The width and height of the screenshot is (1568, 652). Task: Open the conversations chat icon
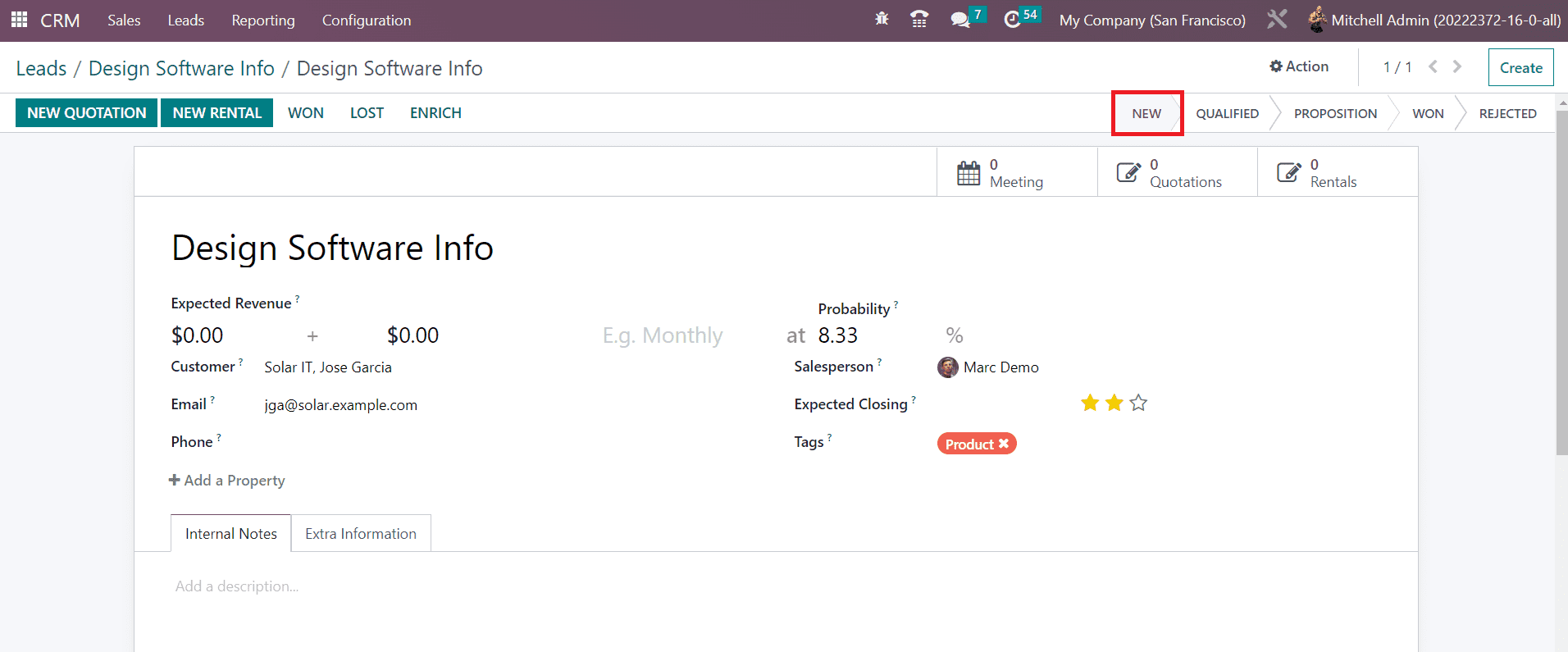point(959,20)
